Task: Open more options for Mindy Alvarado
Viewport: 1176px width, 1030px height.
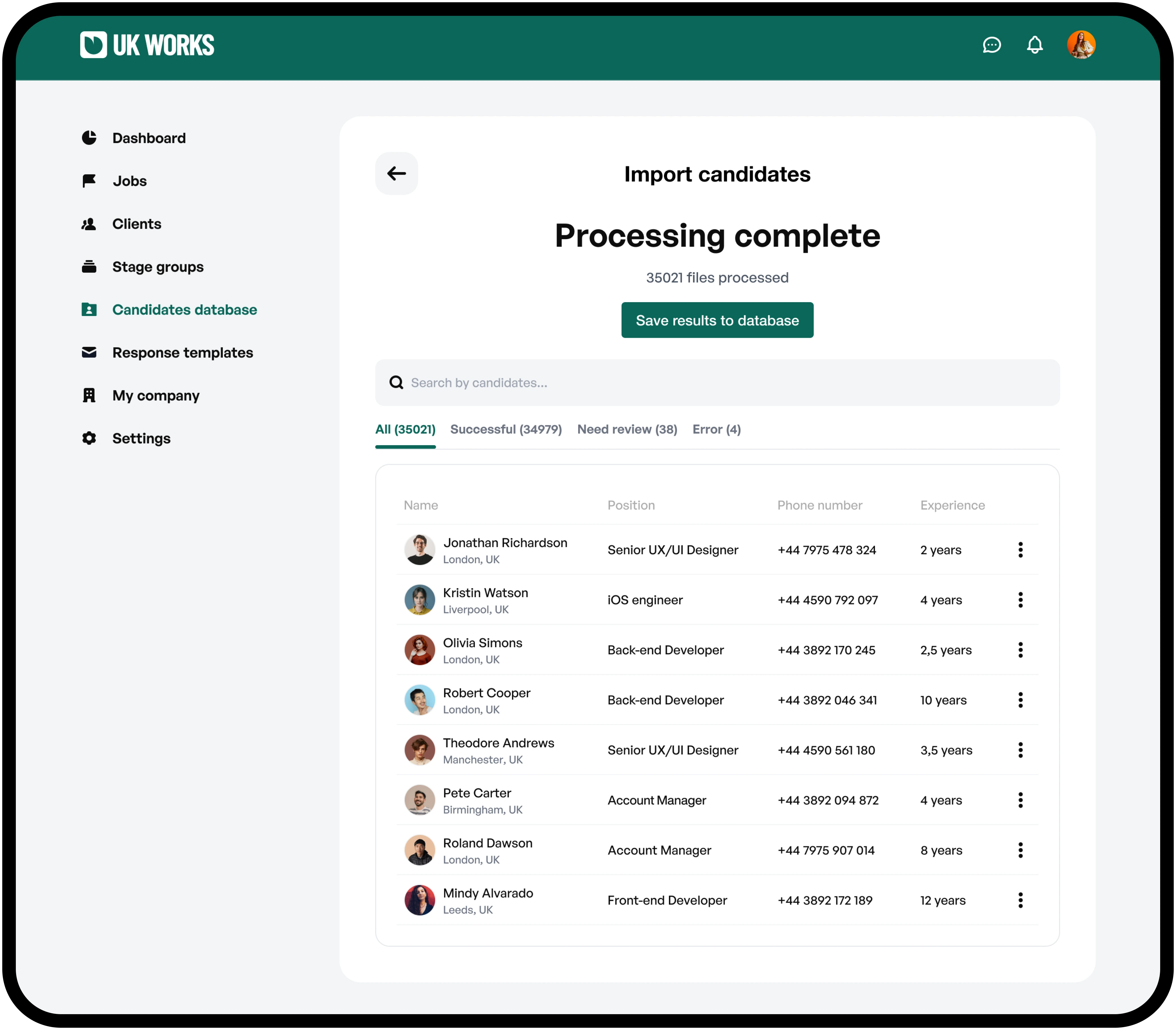Action: pyautogui.click(x=1020, y=900)
